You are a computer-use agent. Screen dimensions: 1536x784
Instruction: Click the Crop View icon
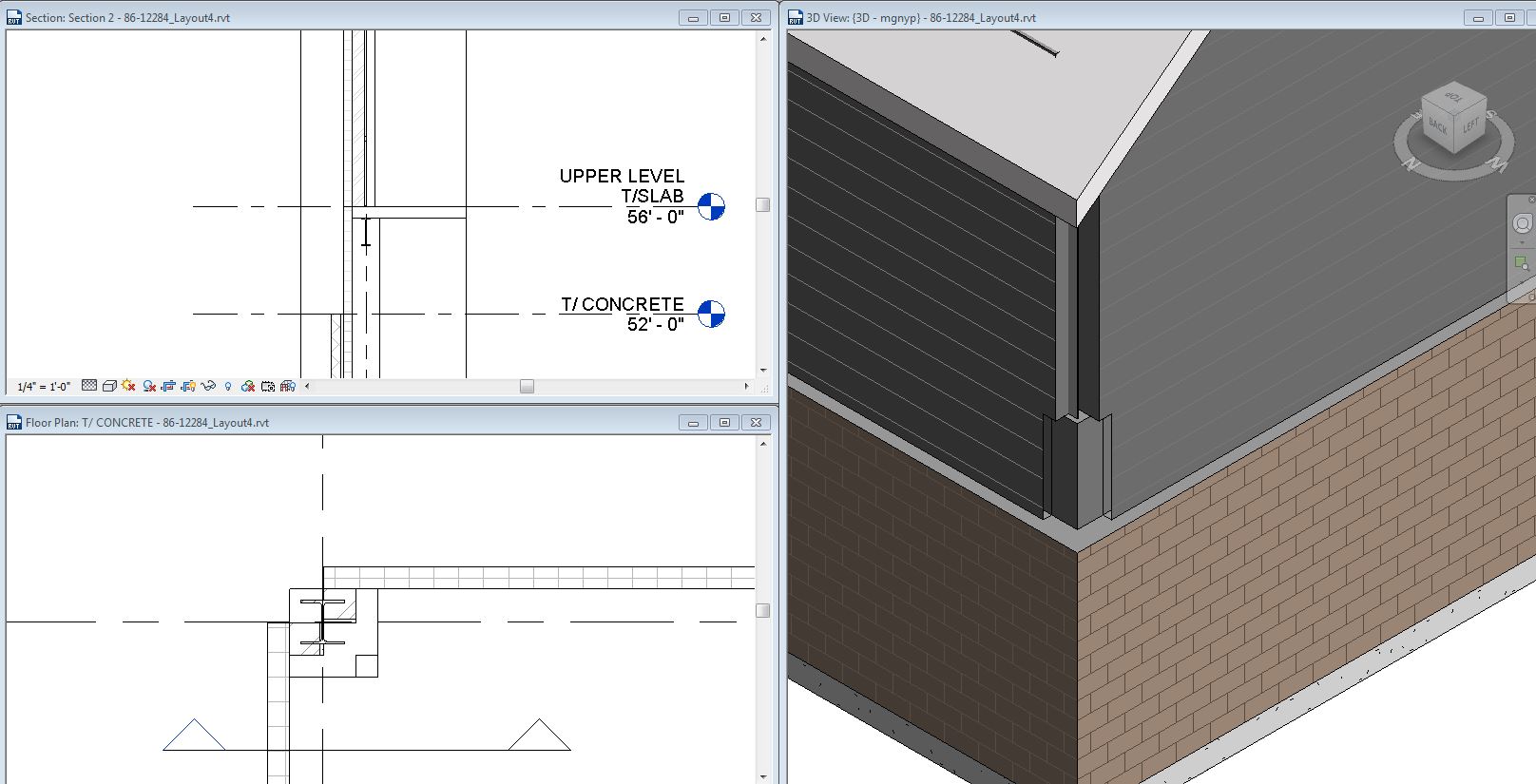pos(169,386)
